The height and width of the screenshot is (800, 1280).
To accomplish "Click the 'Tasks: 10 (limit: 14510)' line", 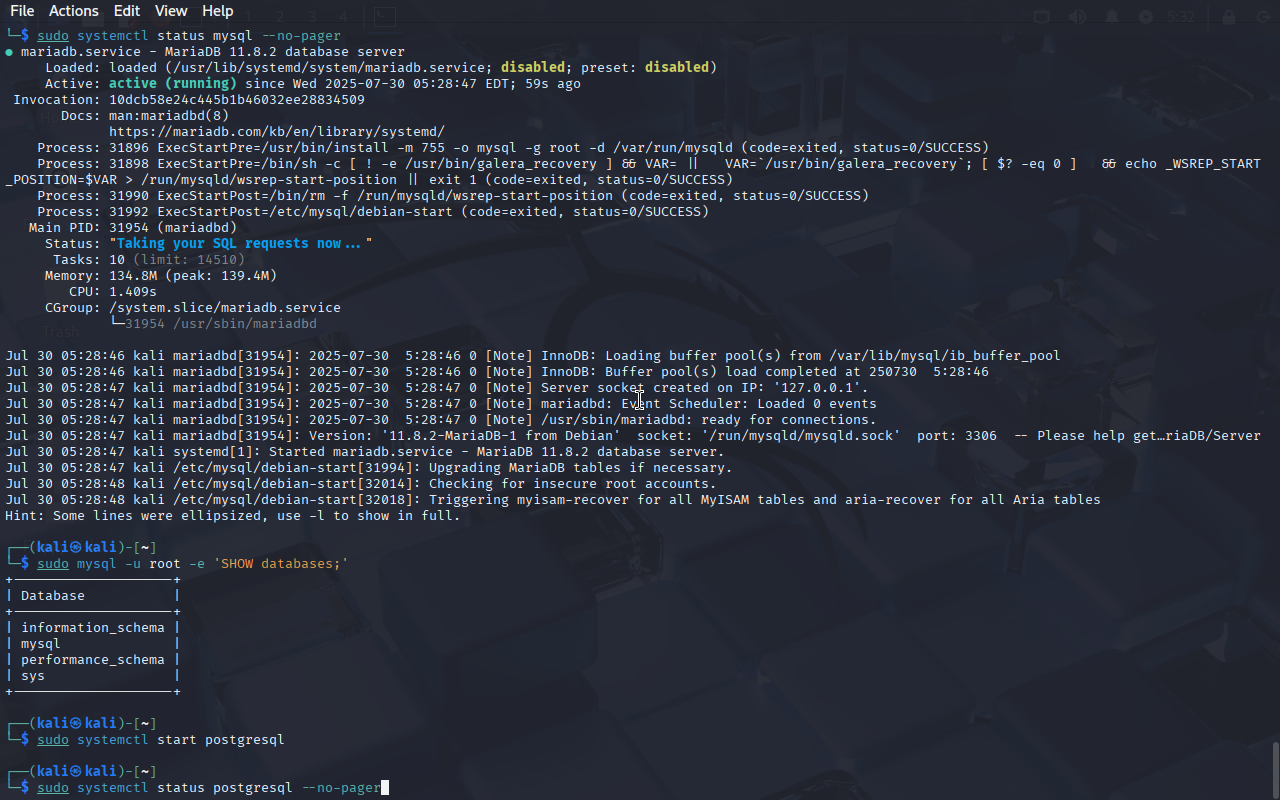I will click(x=149, y=260).
